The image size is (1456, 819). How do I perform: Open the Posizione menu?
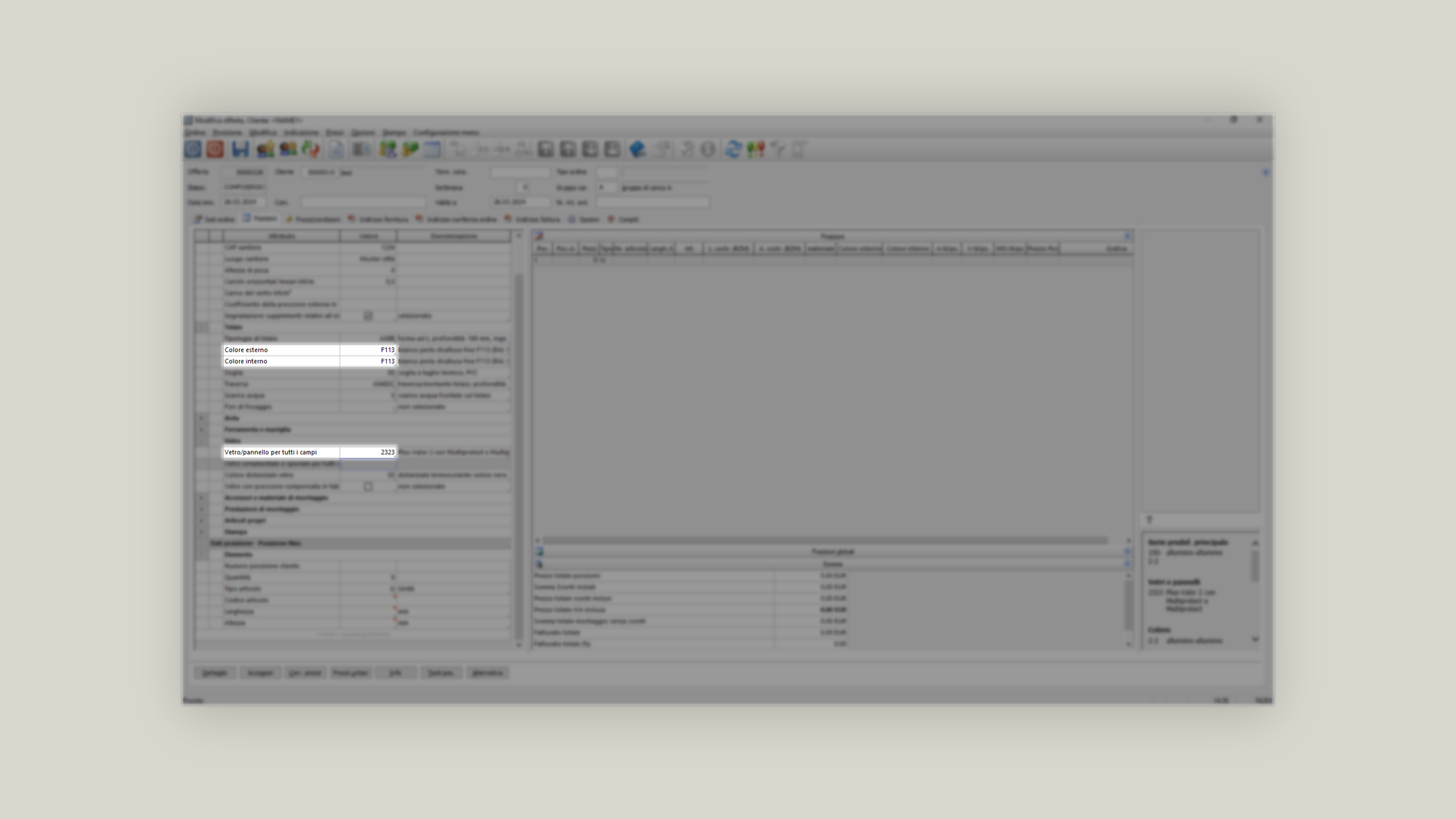coord(227,133)
